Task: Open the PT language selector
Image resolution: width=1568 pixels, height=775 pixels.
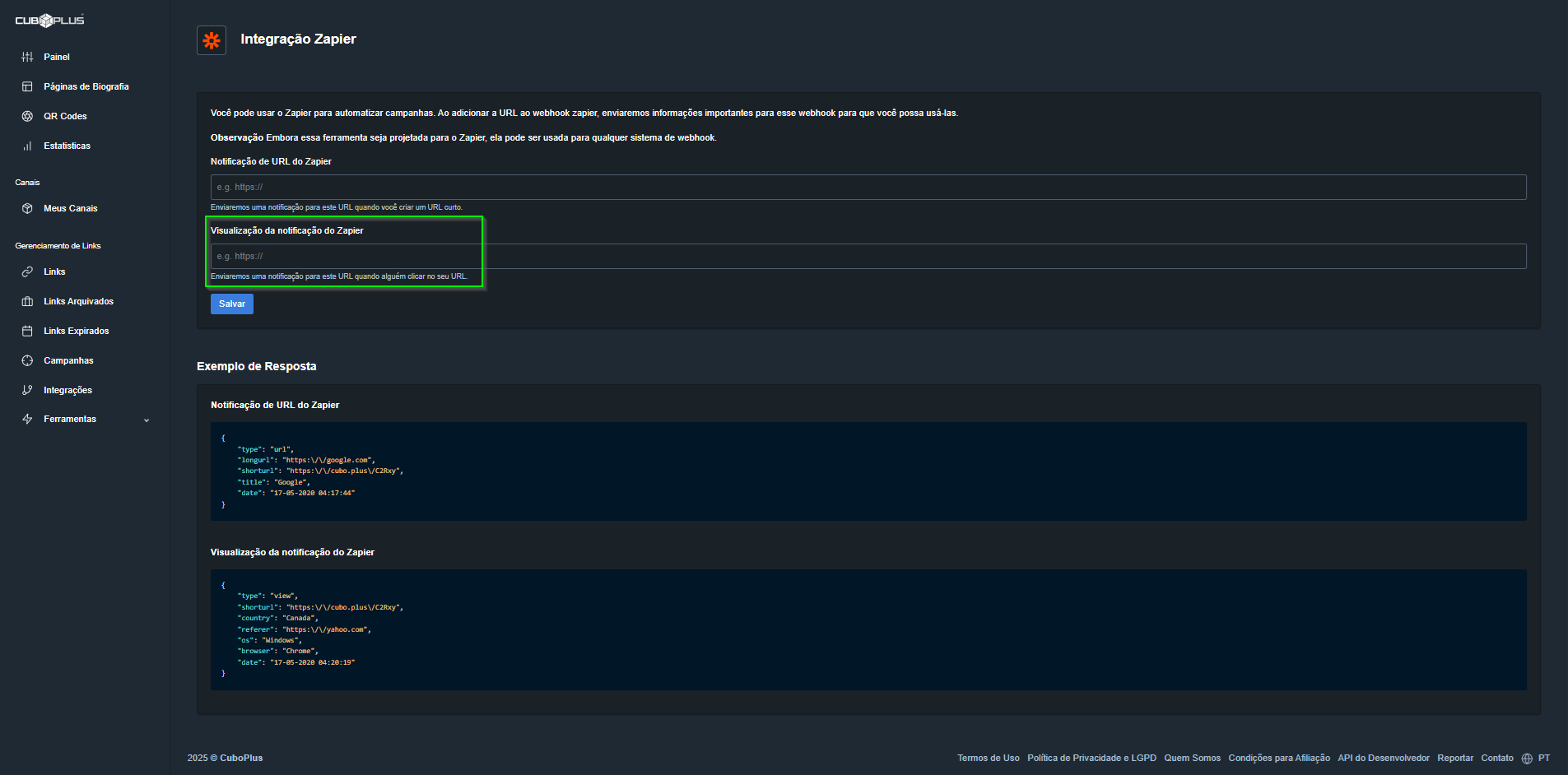Action: [x=1544, y=759]
